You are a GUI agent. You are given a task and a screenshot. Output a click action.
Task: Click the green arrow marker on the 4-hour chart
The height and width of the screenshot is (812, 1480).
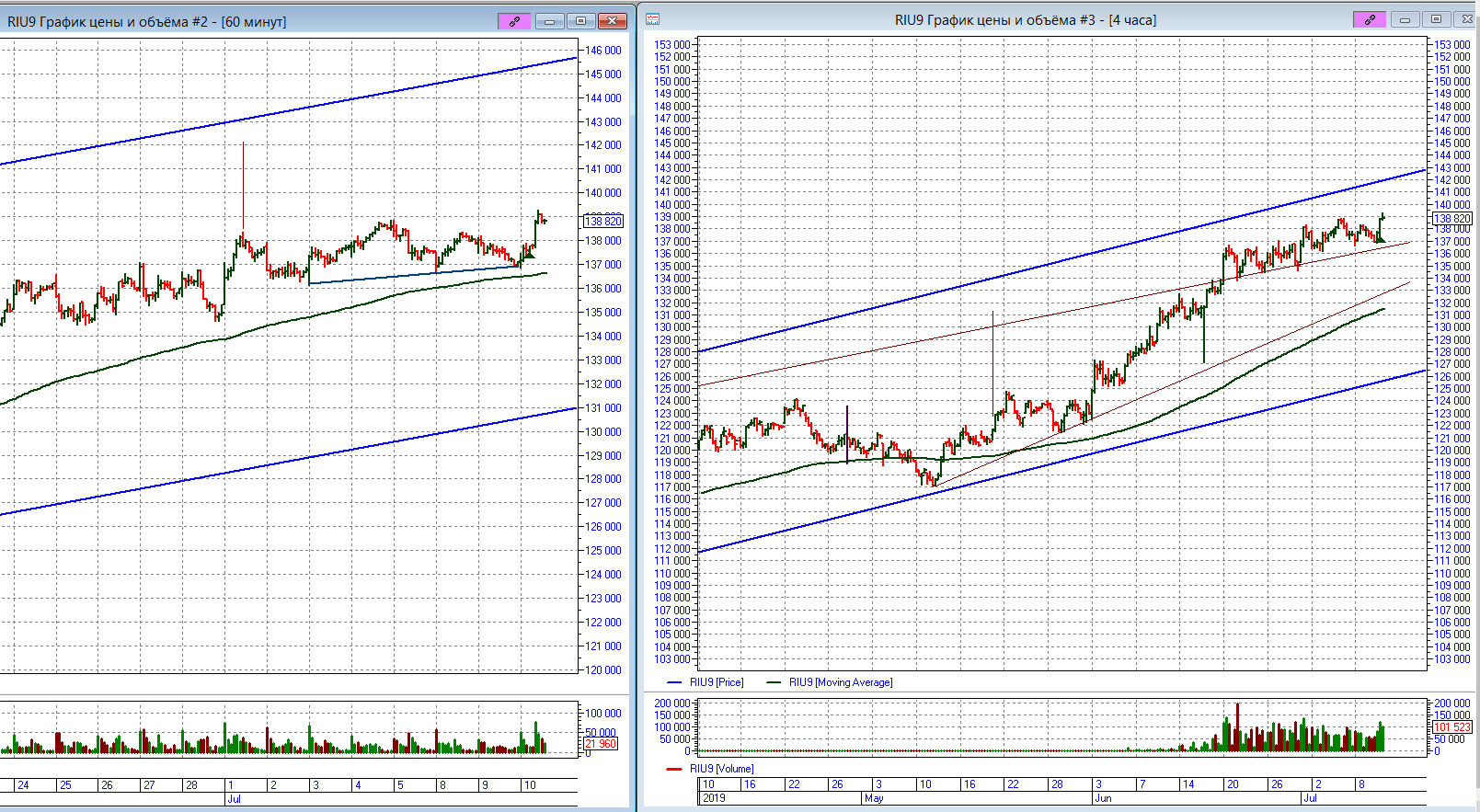[x=1380, y=238]
